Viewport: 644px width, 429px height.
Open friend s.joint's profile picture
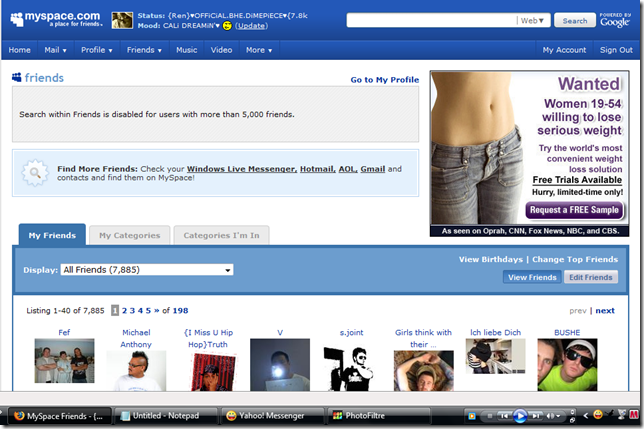point(351,368)
